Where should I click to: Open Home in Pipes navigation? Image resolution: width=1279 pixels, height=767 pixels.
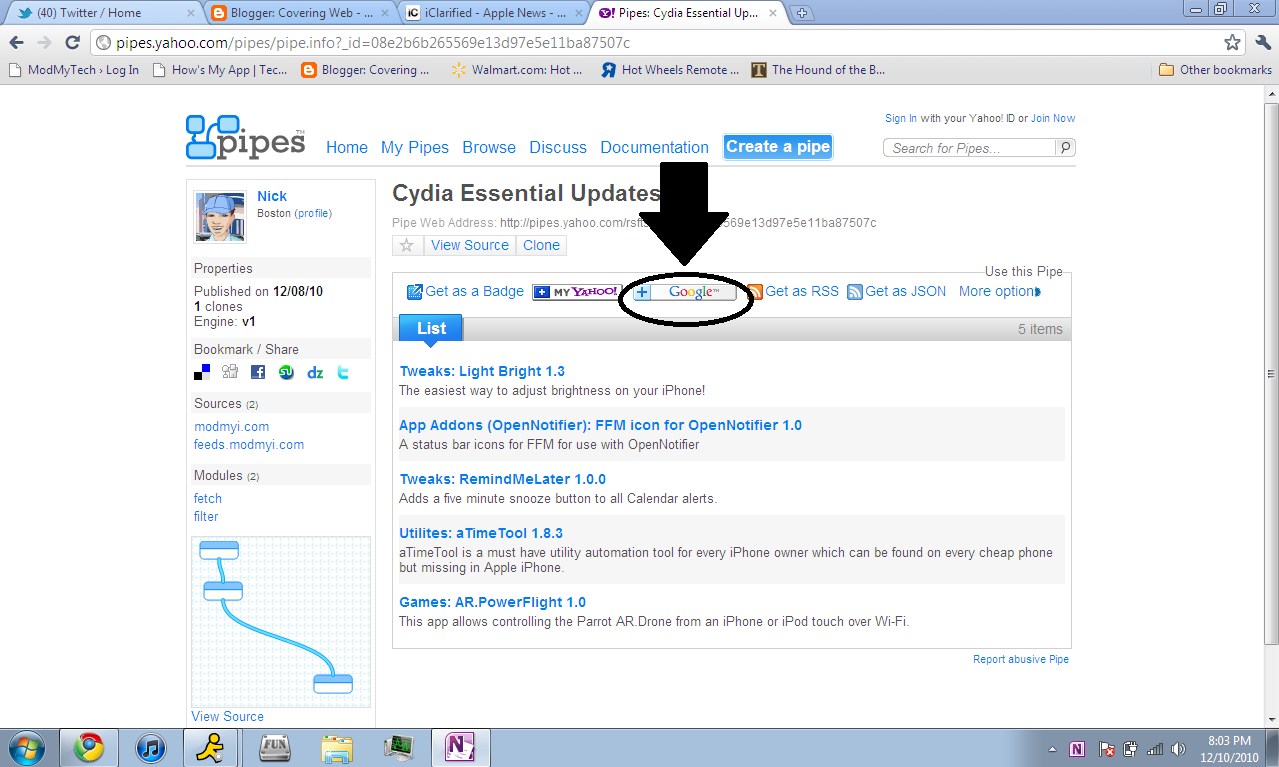click(x=347, y=147)
